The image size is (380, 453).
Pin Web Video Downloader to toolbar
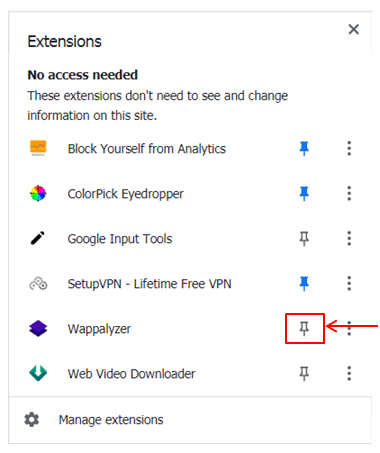click(x=304, y=374)
